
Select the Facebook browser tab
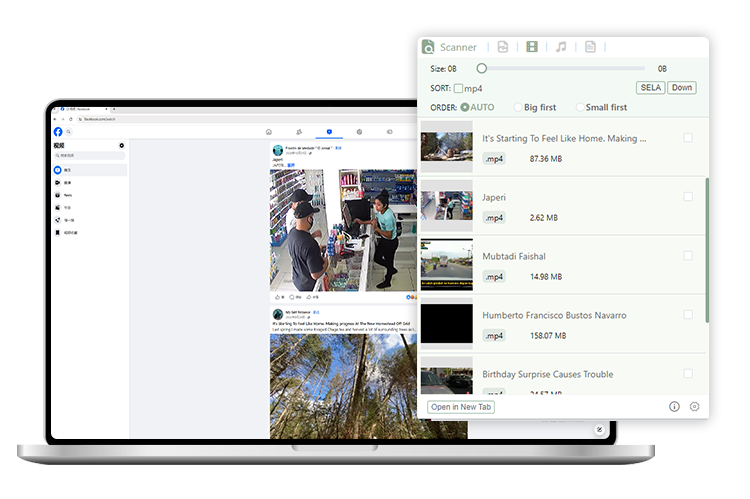pyautogui.click(x=82, y=109)
